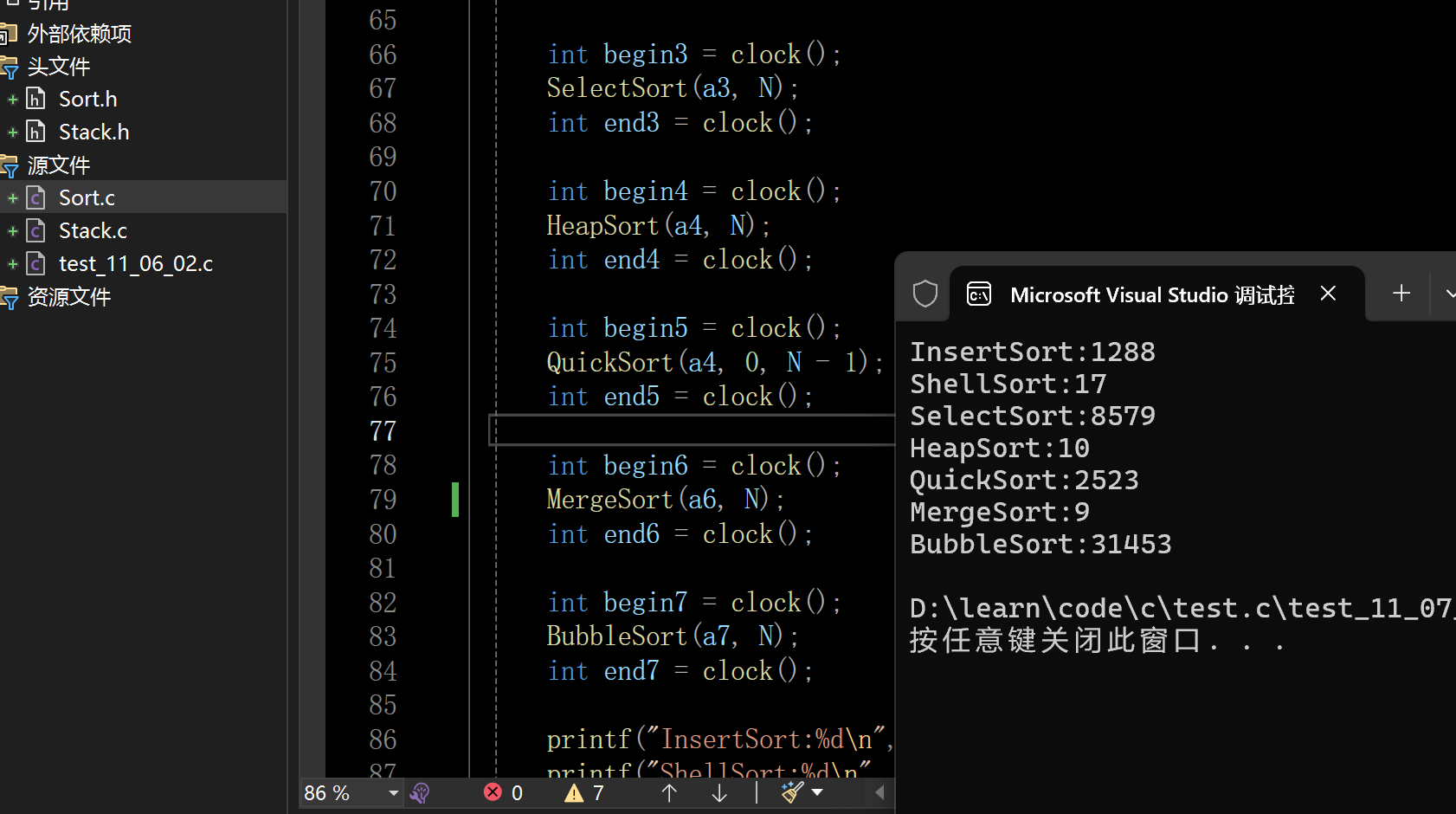The image size is (1456, 814).
Task: Click the Stack.c file icon
Action: pyautogui.click(x=35, y=230)
